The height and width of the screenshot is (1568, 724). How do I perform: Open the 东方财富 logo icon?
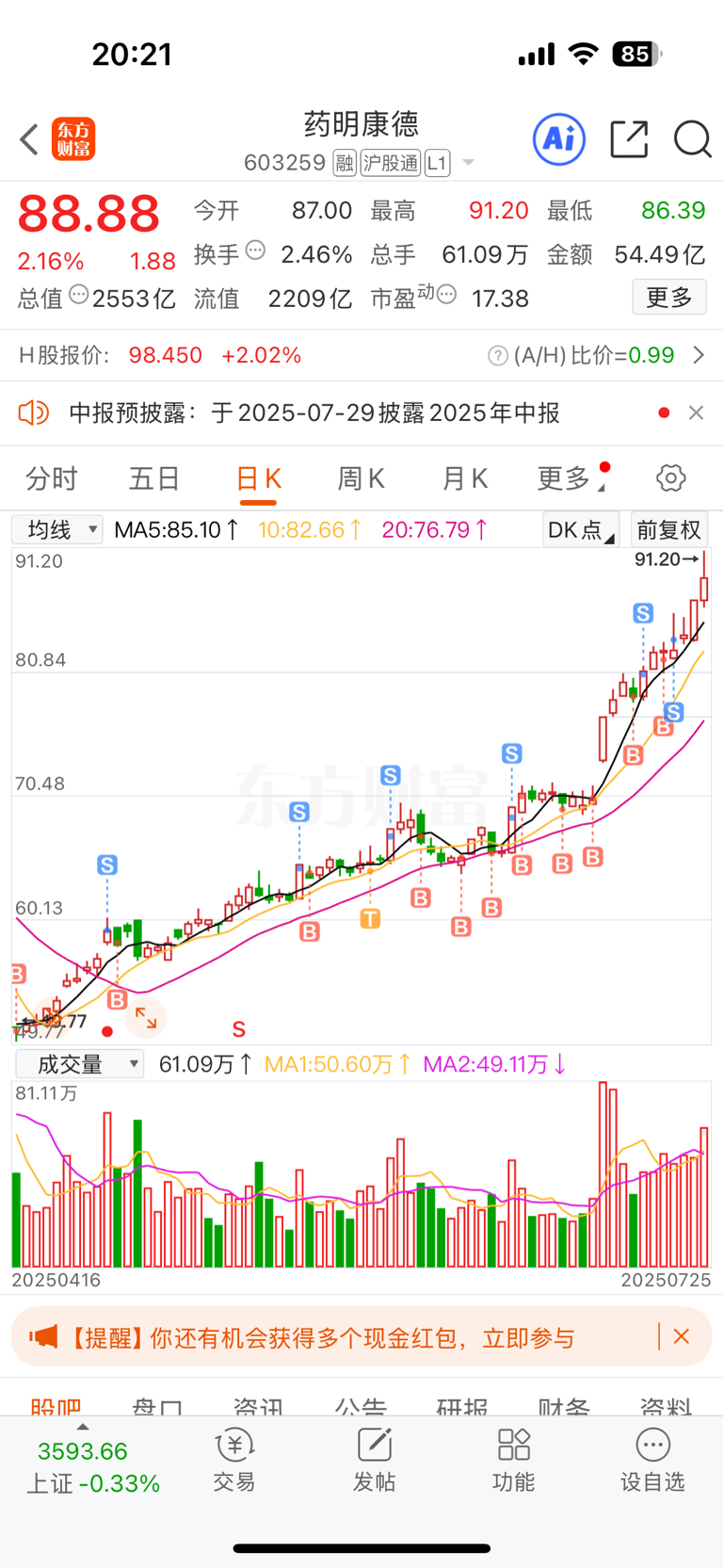pos(73,139)
